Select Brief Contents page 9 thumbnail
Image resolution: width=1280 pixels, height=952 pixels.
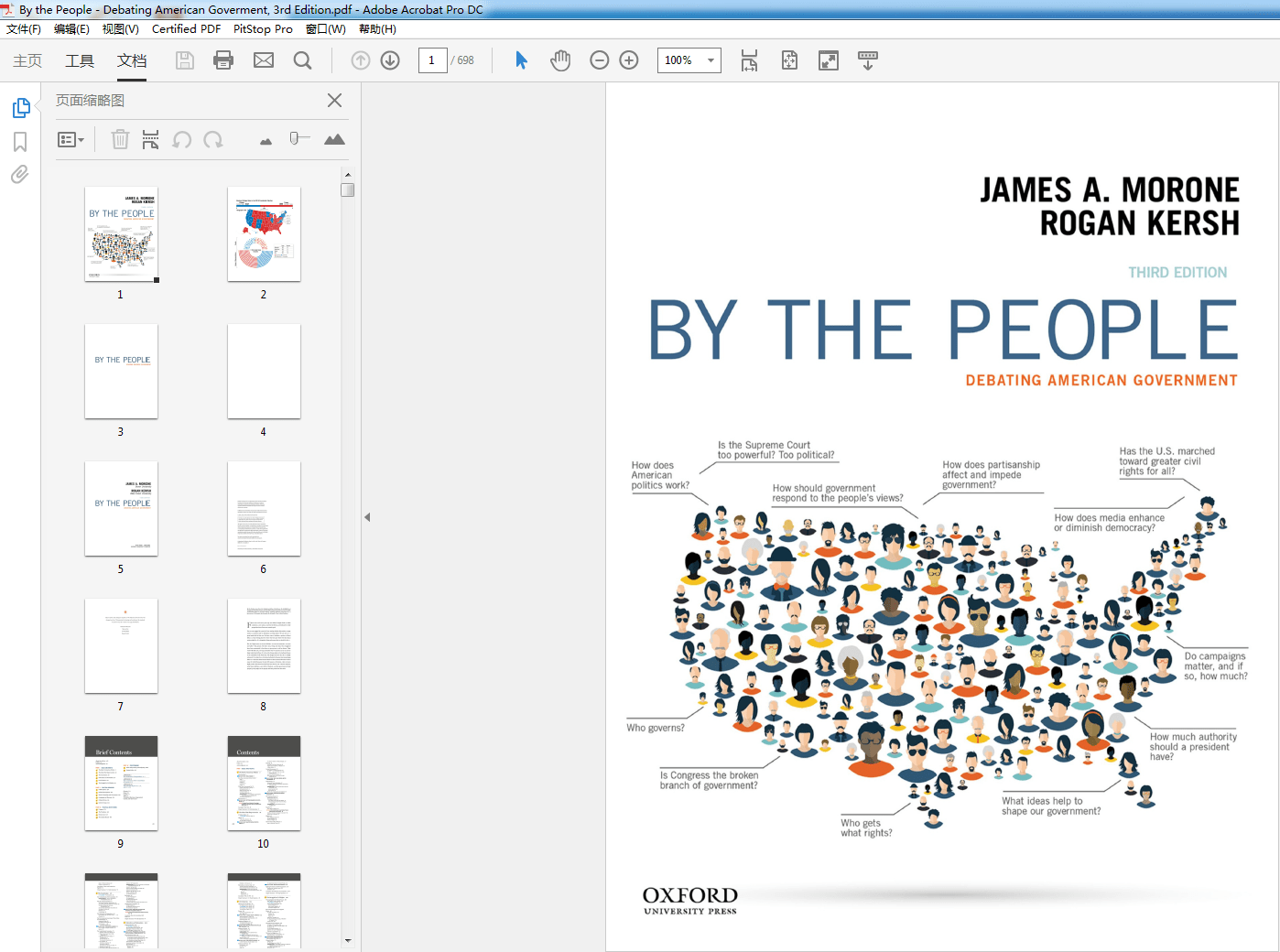click(x=121, y=784)
